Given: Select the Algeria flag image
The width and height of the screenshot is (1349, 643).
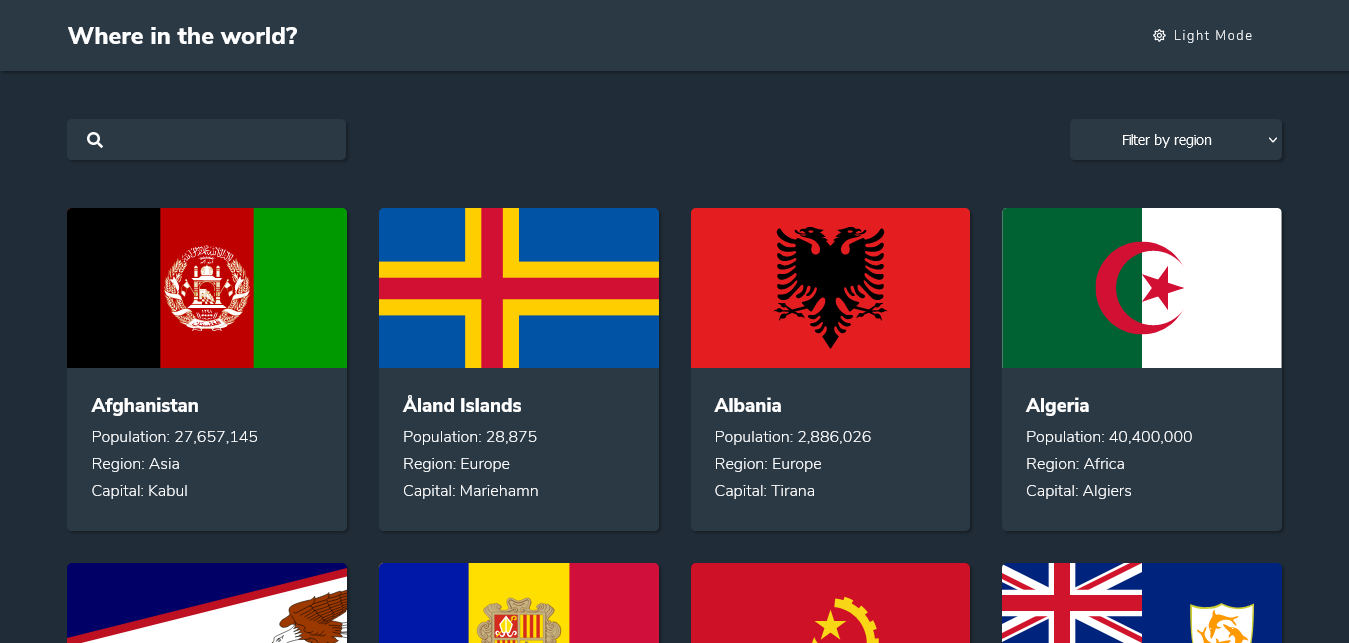Looking at the screenshot, I should (1142, 288).
